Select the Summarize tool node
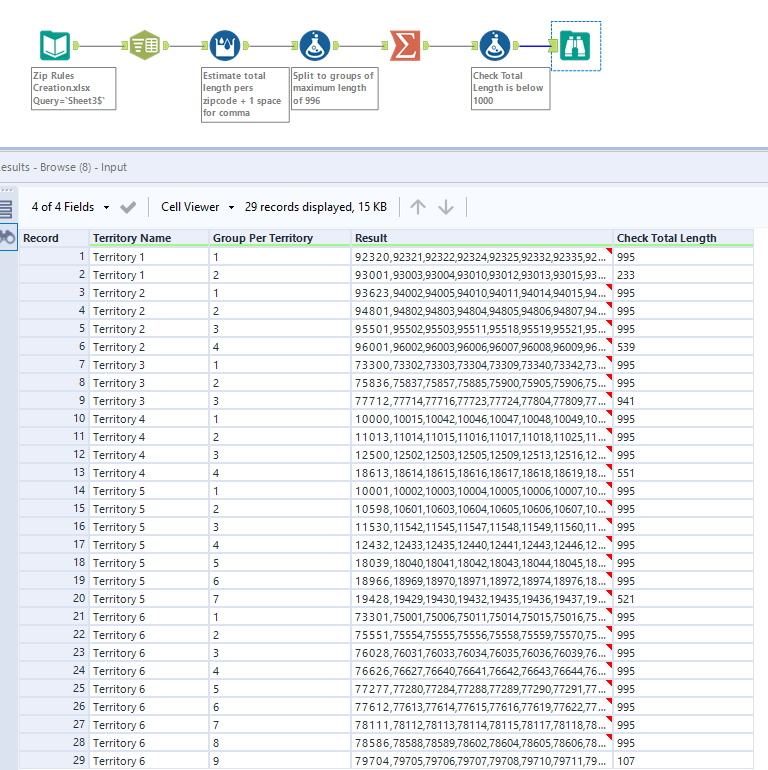This screenshot has width=768, height=770. pyautogui.click(x=404, y=46)
